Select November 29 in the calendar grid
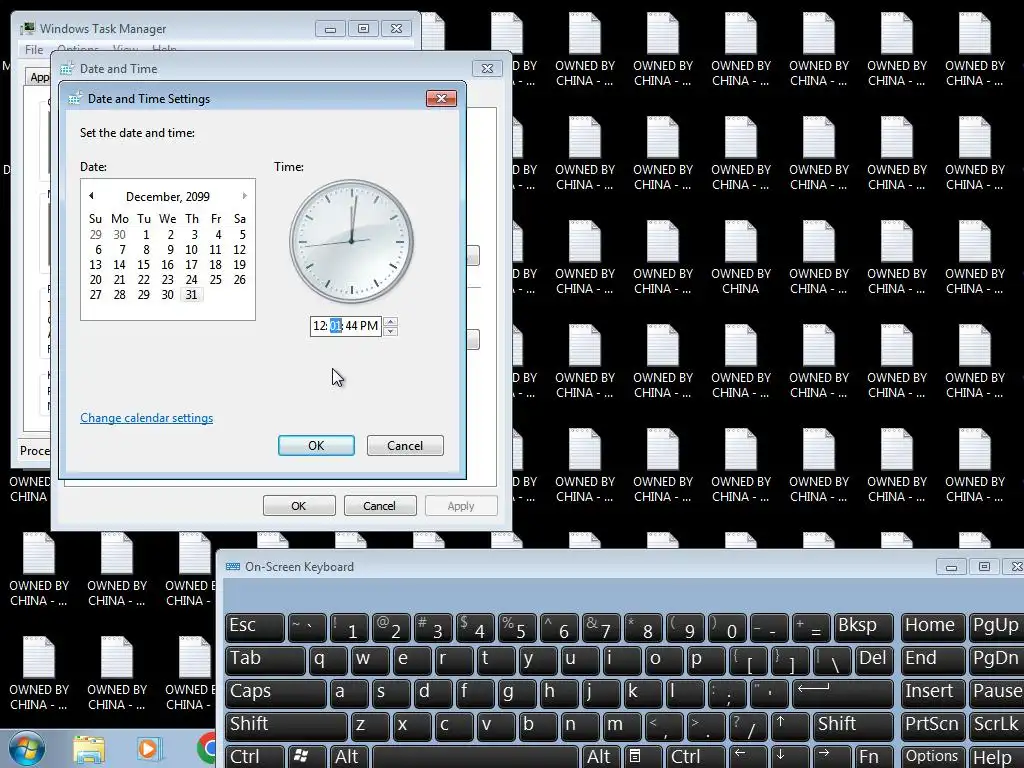 95,234
